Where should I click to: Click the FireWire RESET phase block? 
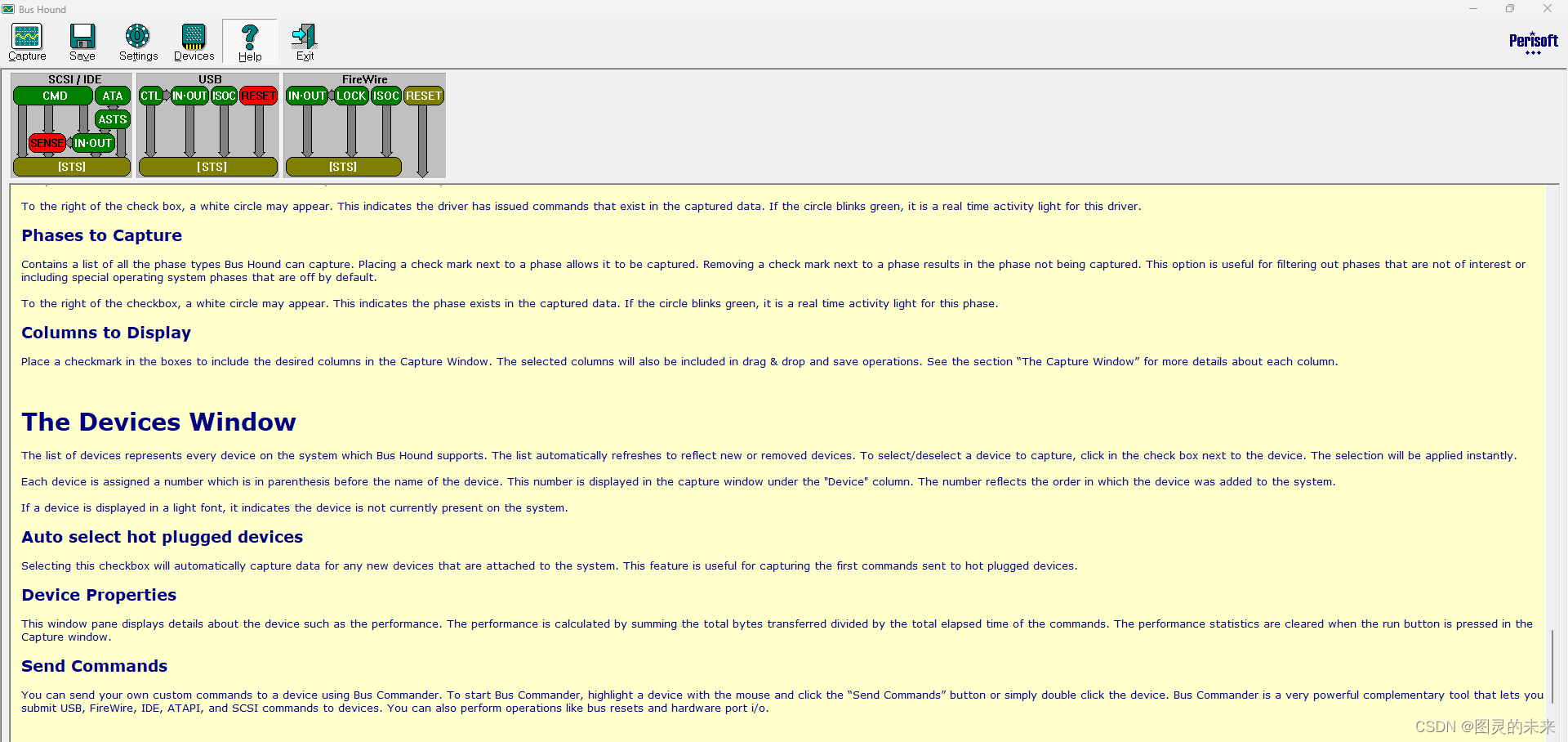tap(424, 96)
